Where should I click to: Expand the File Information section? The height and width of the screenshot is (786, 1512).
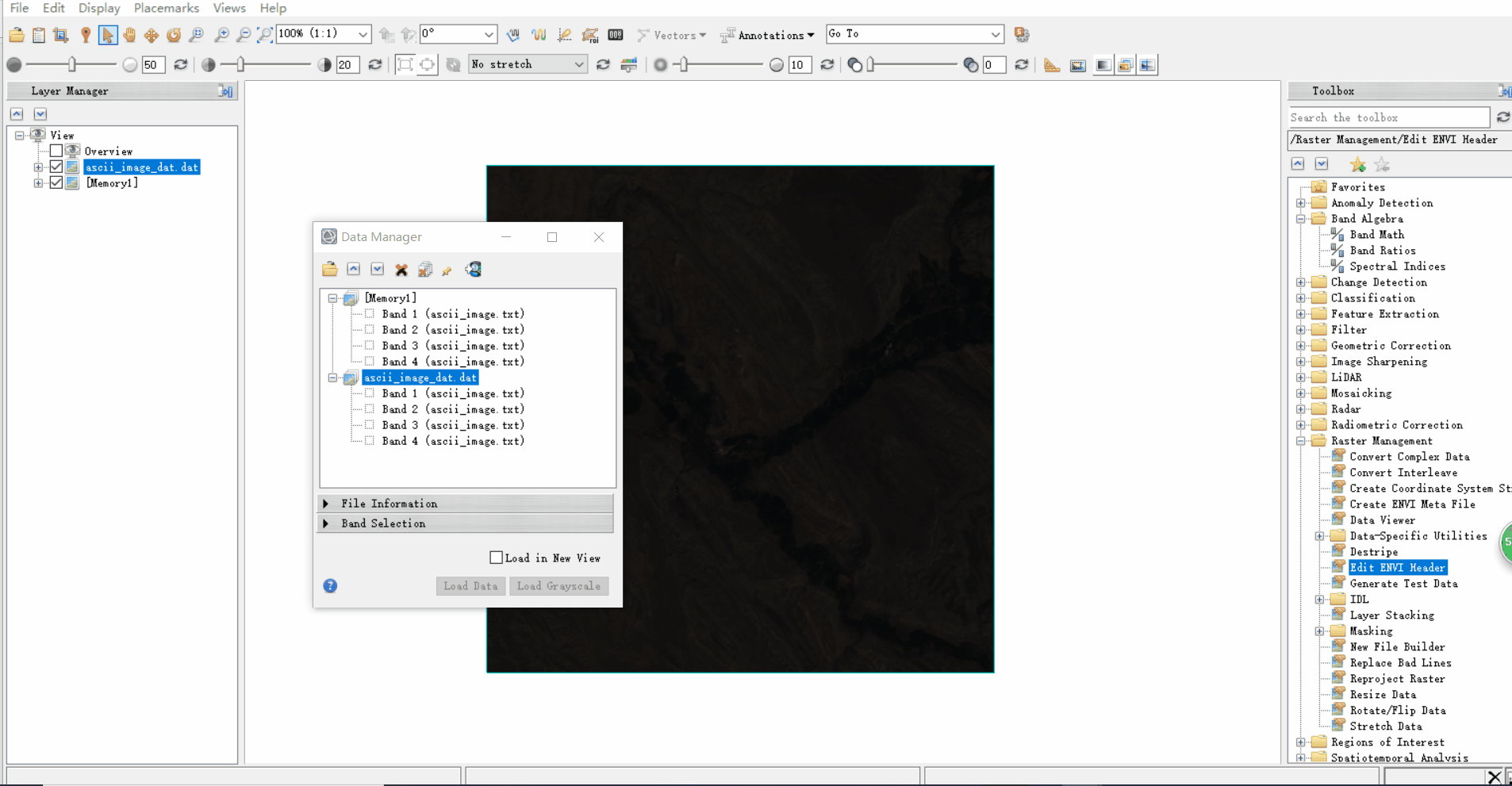[465, 504]
